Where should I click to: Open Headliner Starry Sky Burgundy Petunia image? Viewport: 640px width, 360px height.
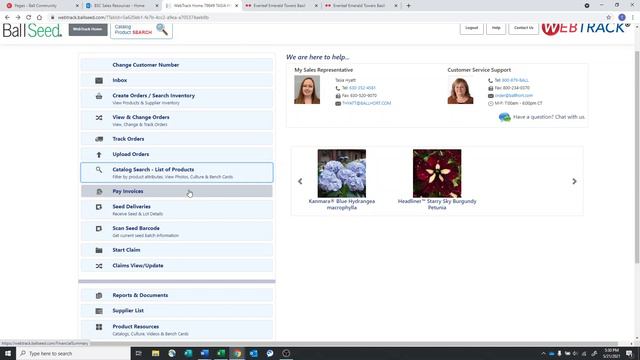(x=437, y=173)
